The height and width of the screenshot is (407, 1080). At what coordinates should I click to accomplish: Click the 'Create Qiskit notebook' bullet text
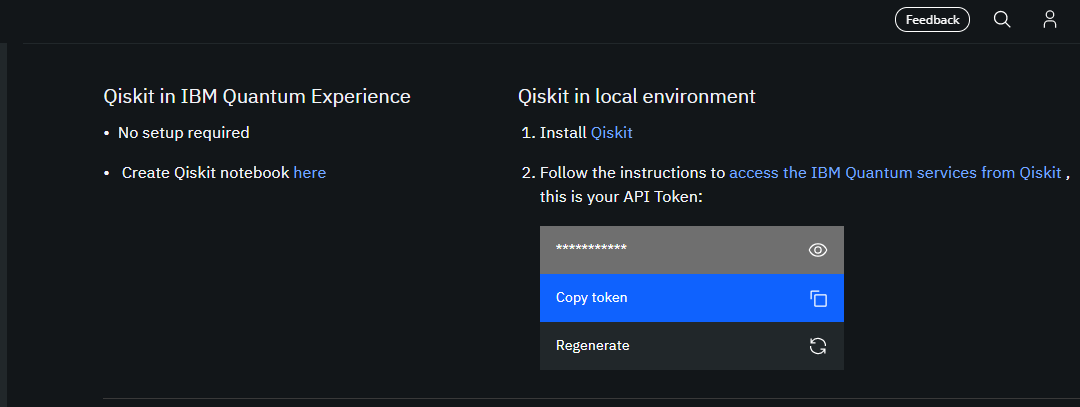pyautogui.click(x=205, y=172)
